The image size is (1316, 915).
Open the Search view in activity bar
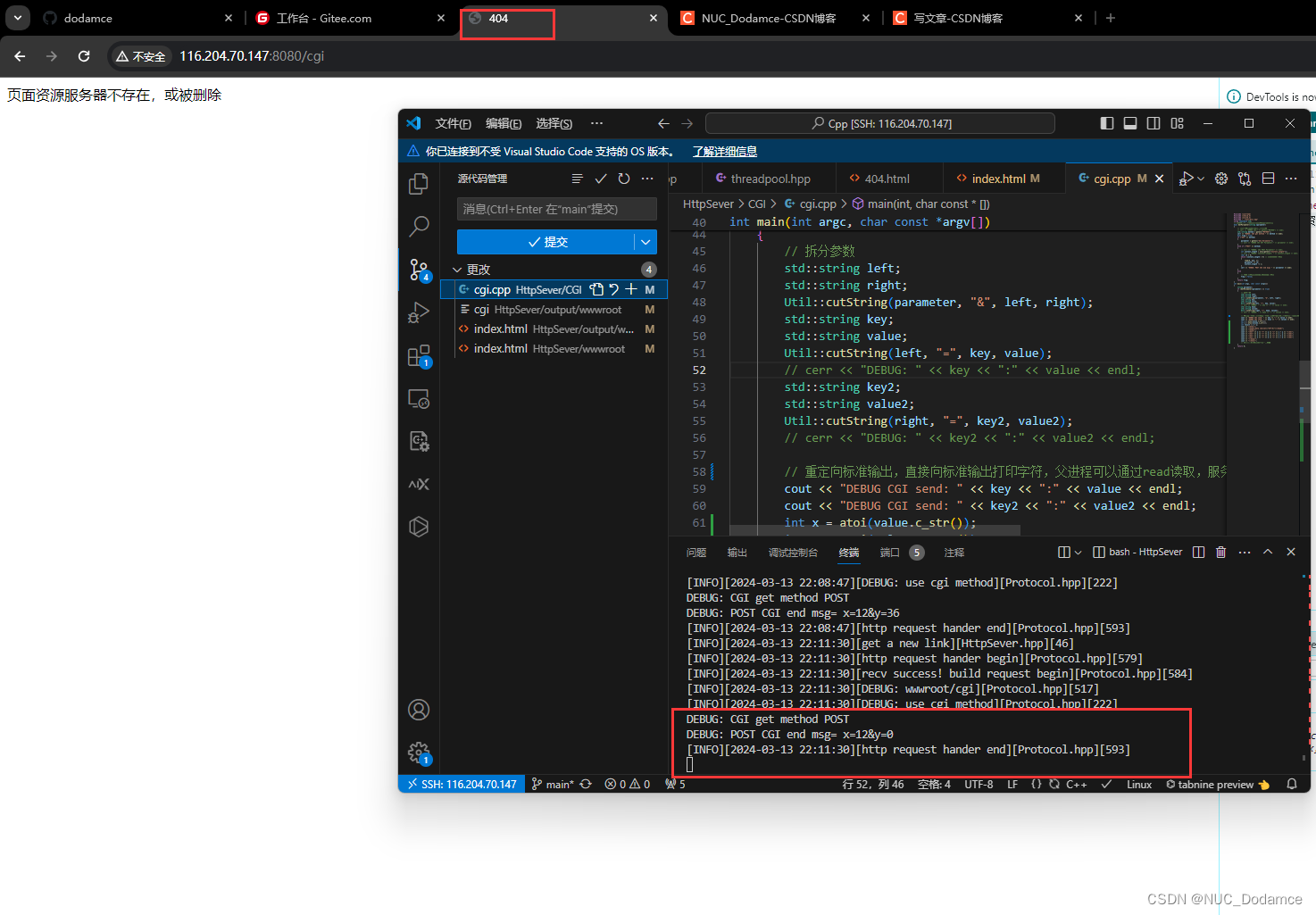pyautogui.click(x=419, y=227)
